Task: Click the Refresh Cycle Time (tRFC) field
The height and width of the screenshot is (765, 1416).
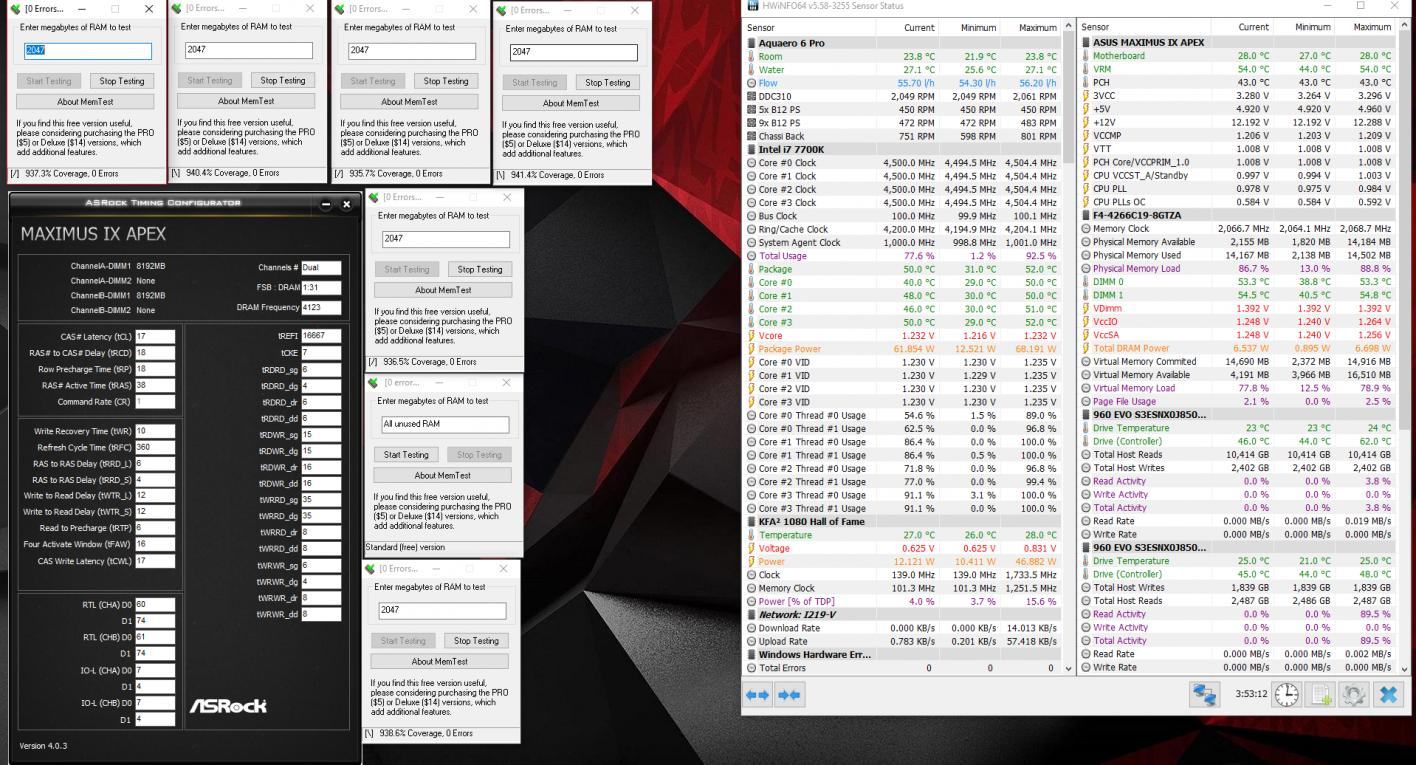Action: [155, 447]
